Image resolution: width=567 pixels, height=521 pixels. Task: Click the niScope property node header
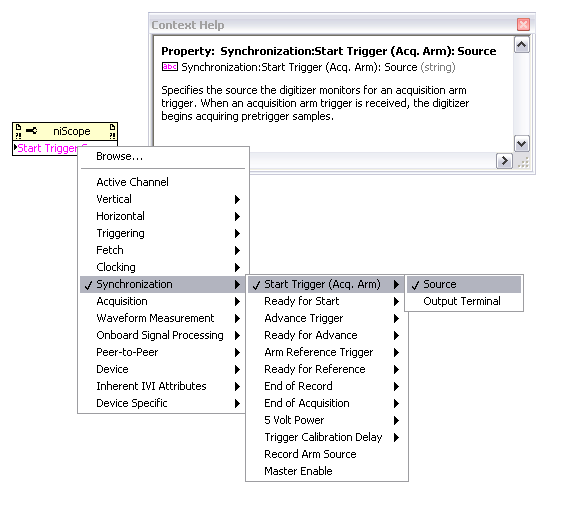pyautogui.click(x=65, y=131)
